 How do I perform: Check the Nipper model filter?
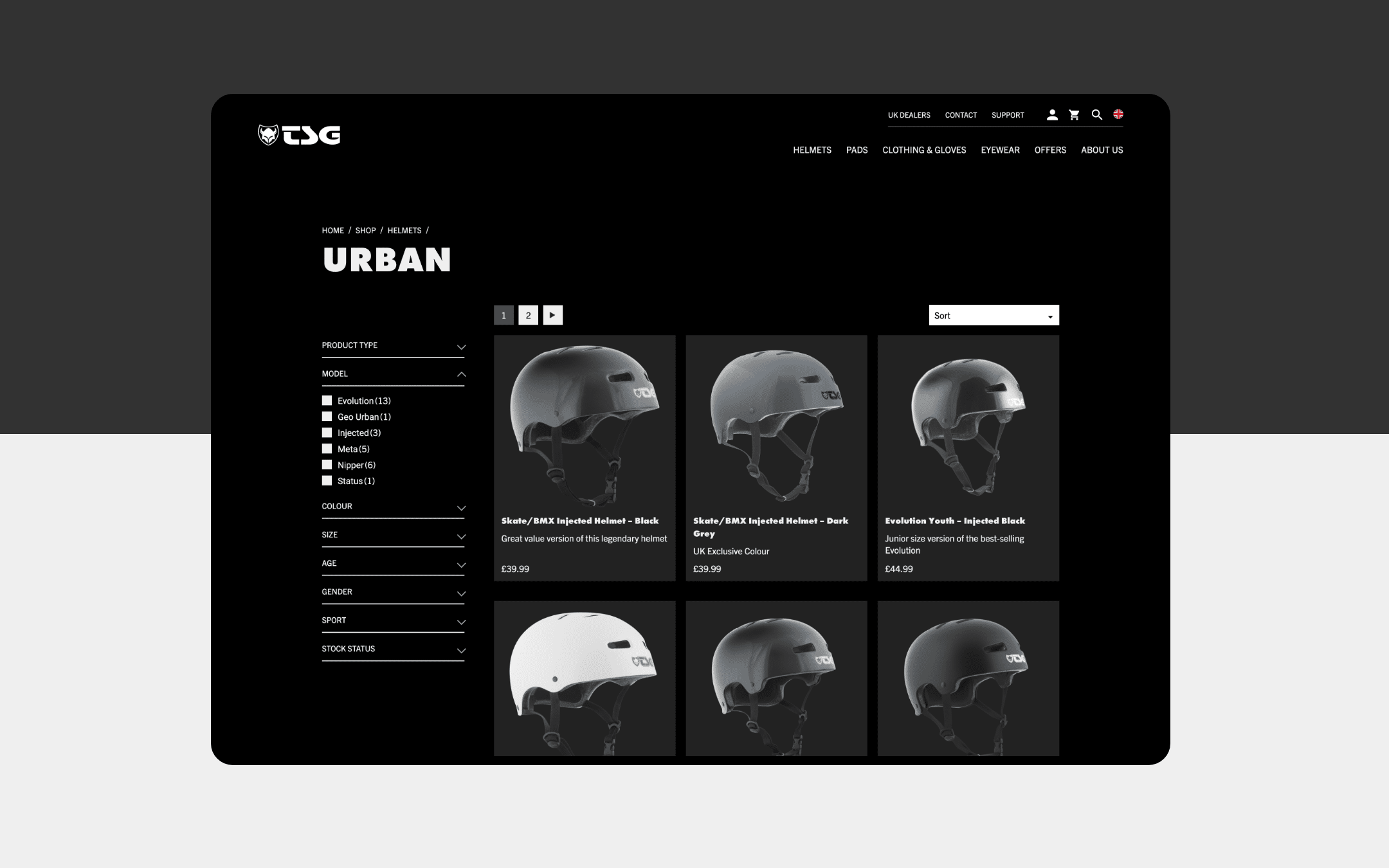pos(327,465)
